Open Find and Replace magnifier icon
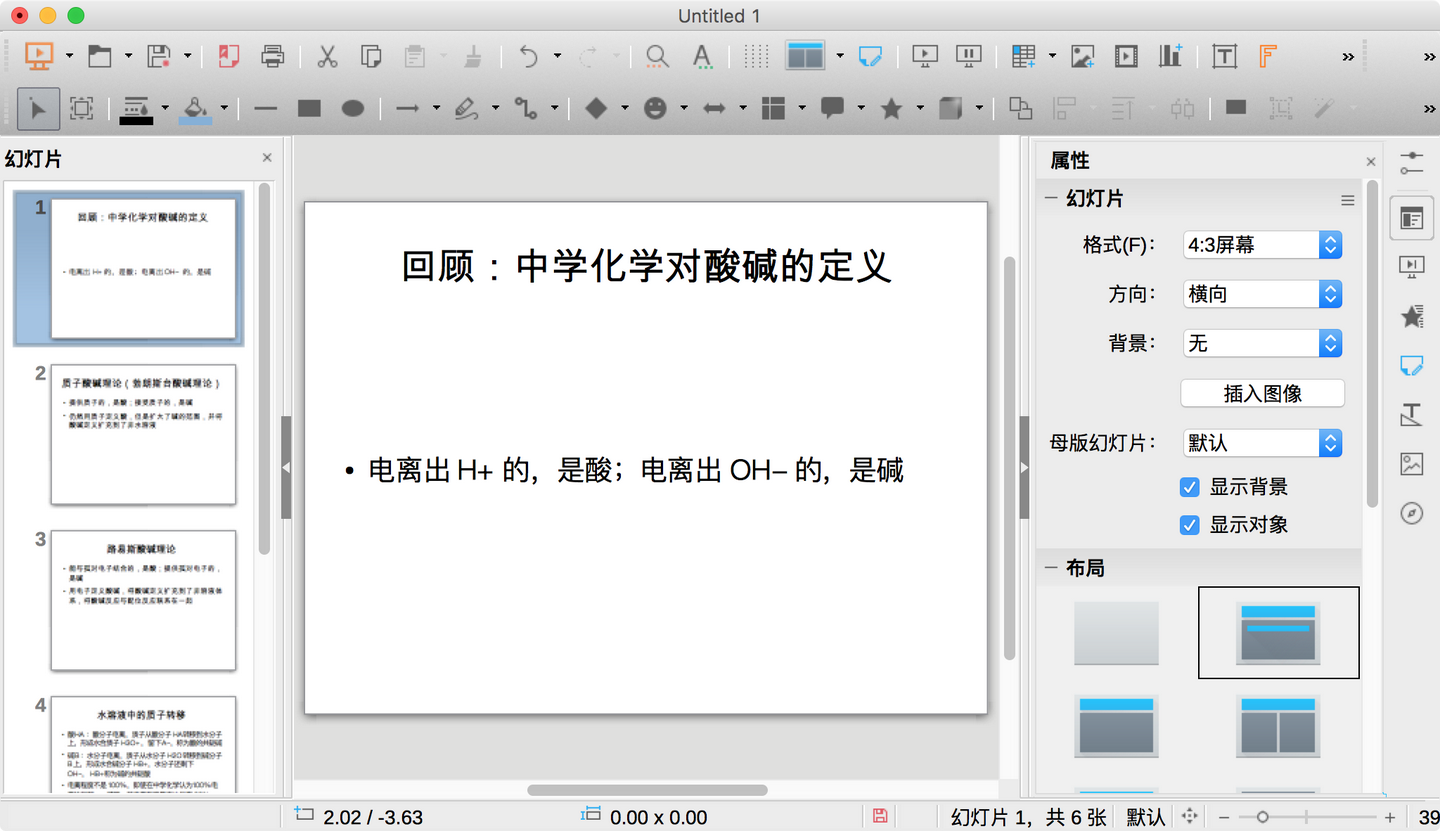The width and height of the screenshot is (1440, 831). pos(657,56)
